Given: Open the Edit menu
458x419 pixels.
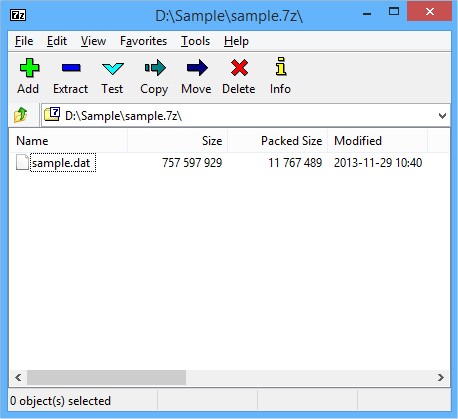Looking at the screenshot, I should tap(57, 41).
